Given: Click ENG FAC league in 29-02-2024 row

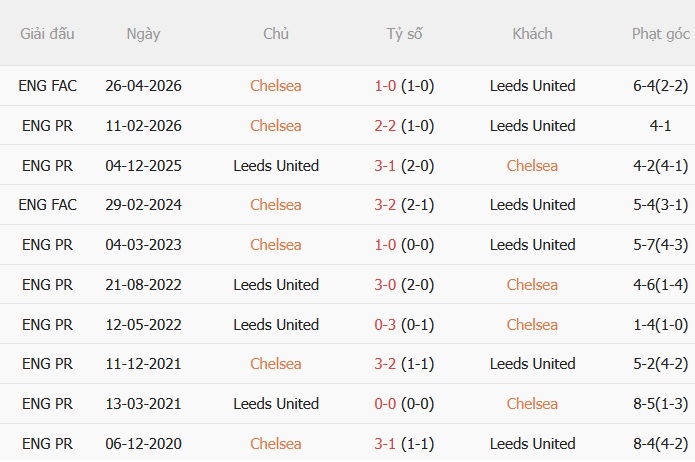Looking at the screenshot, I should pos(47,205).
